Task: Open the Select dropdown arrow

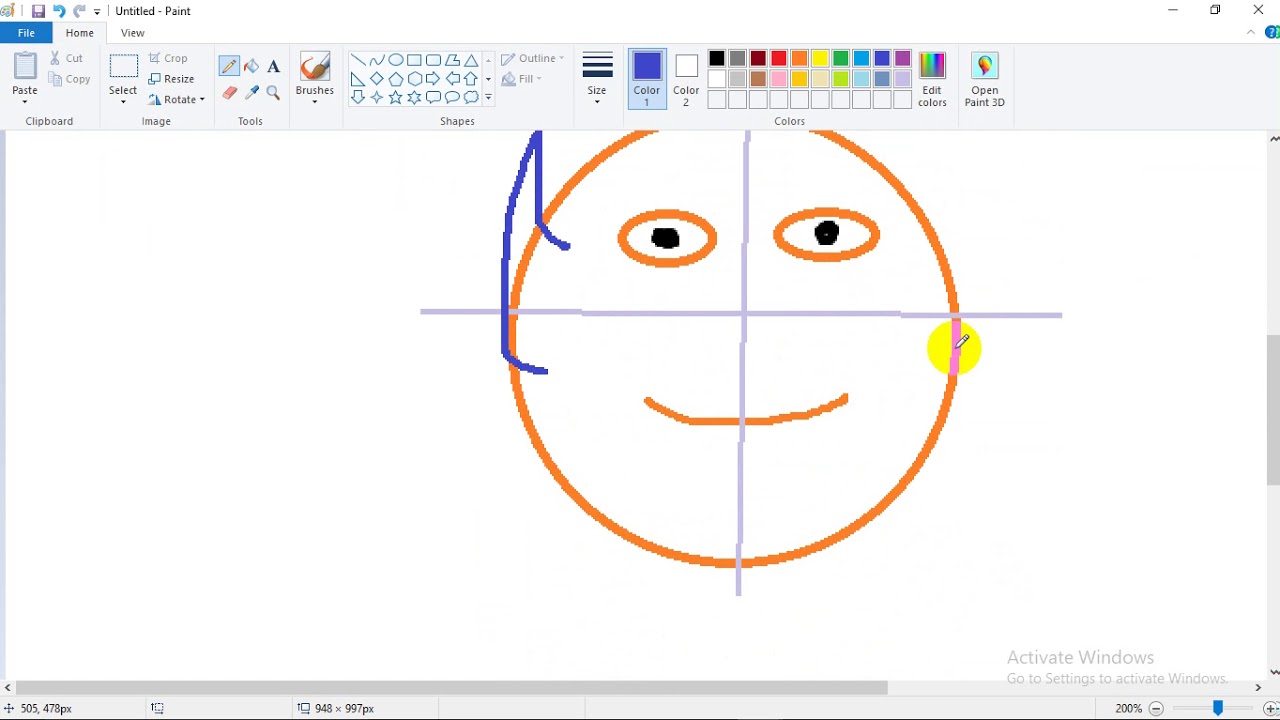Action: pyautogui.click(x=123, y=101)
